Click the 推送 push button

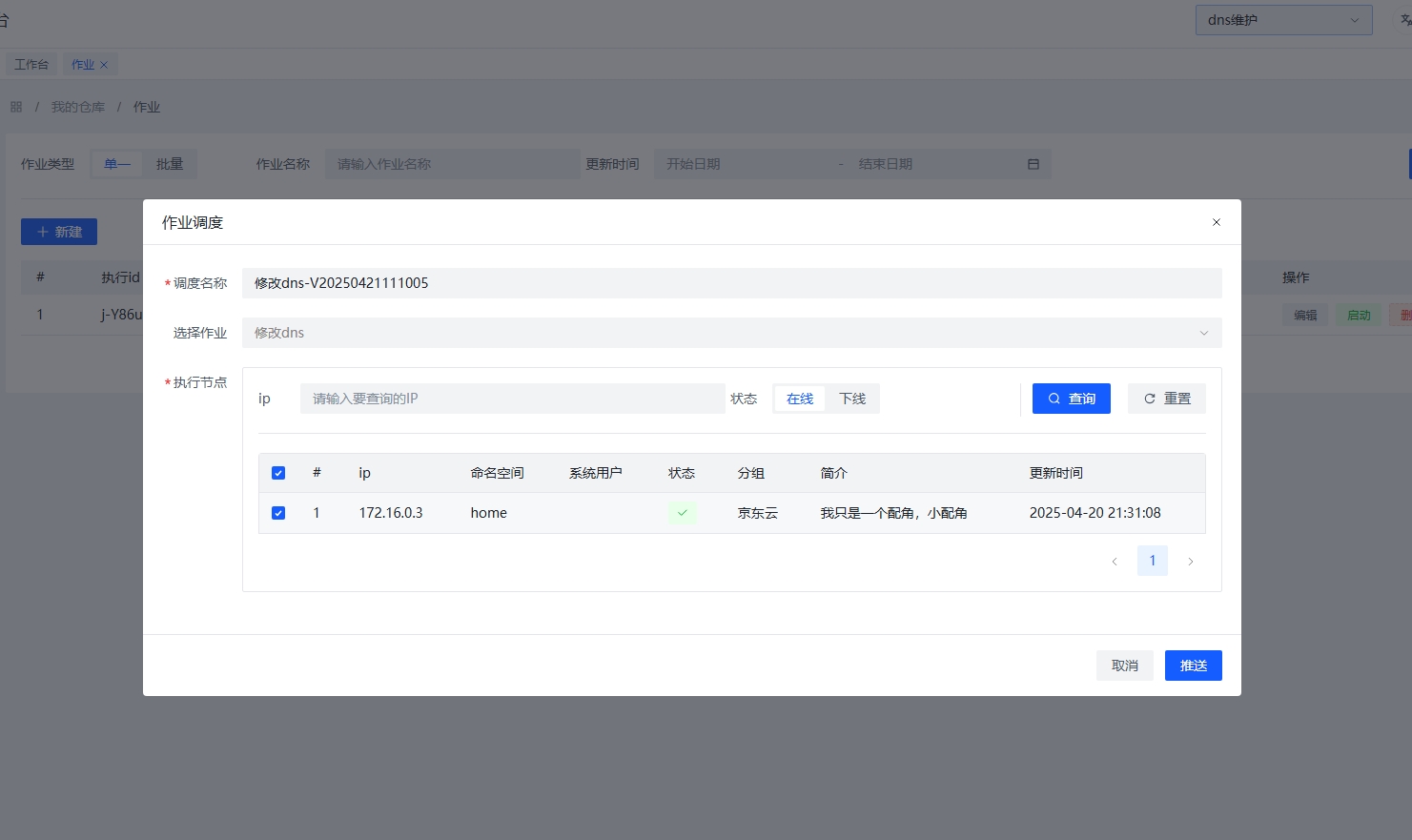pos(1194,666)
